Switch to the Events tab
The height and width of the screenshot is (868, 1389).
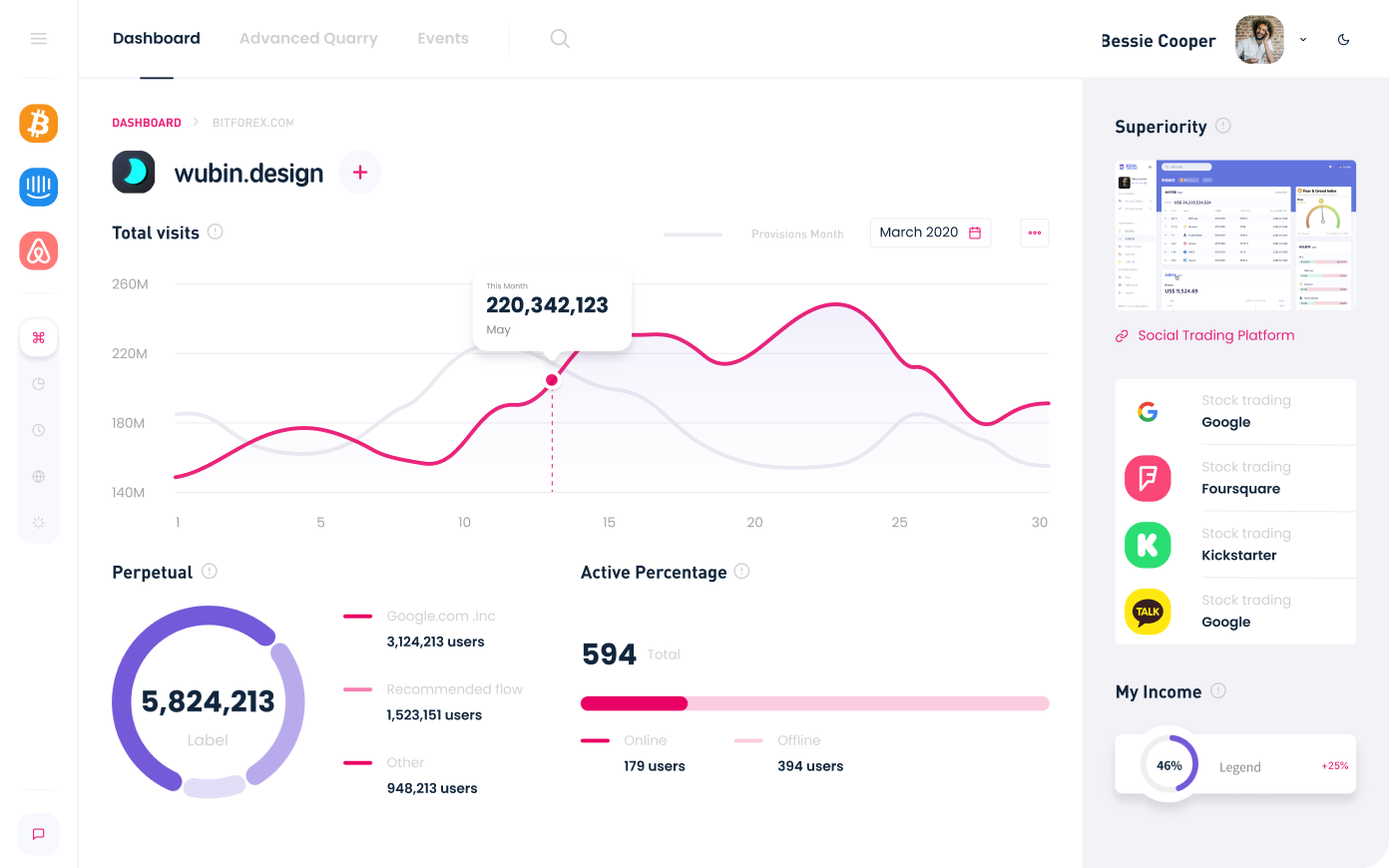(x=443, y=38)
